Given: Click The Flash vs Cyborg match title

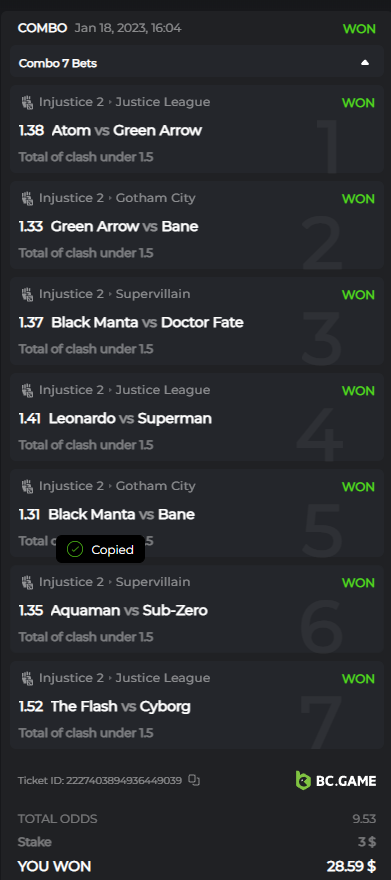Looking at the screenshot, I should point(121,706).
